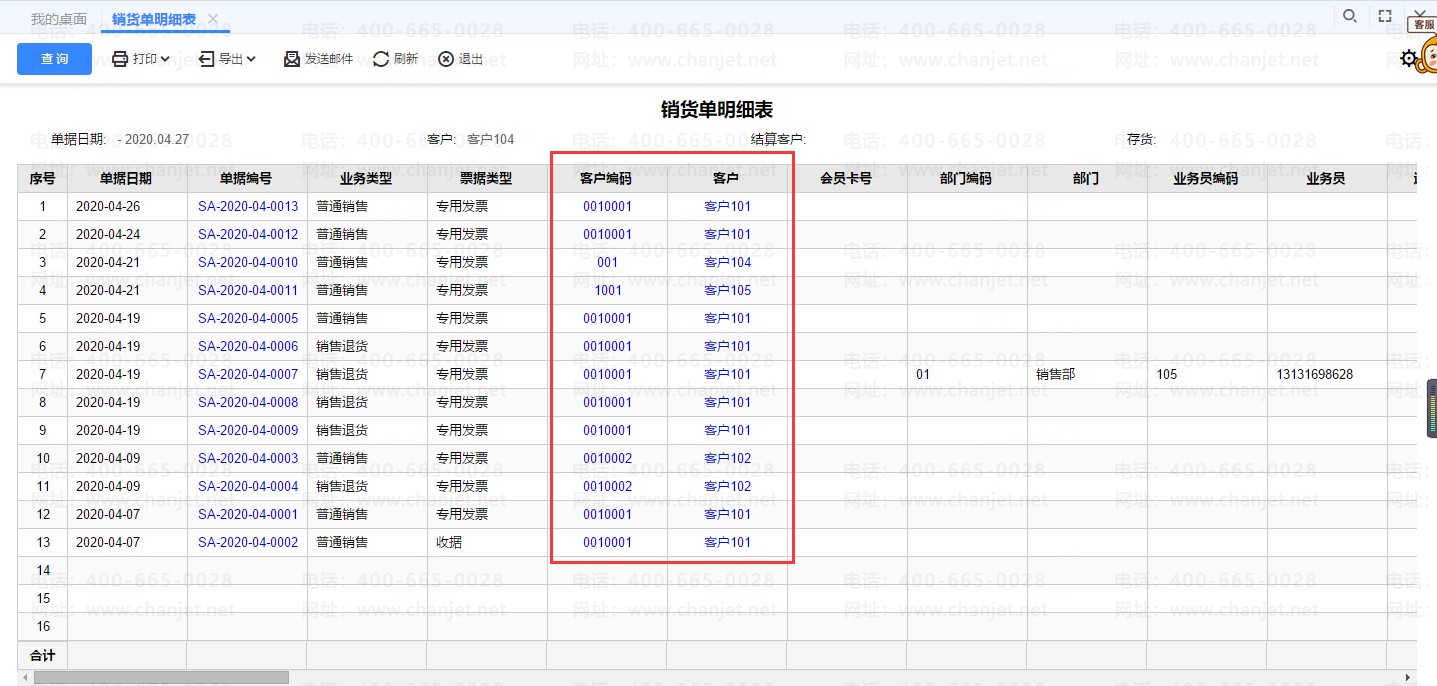Open document SA-2020-04-0012
The width and height of the screenshot is (1437, 686).
(x=248, y=235)
